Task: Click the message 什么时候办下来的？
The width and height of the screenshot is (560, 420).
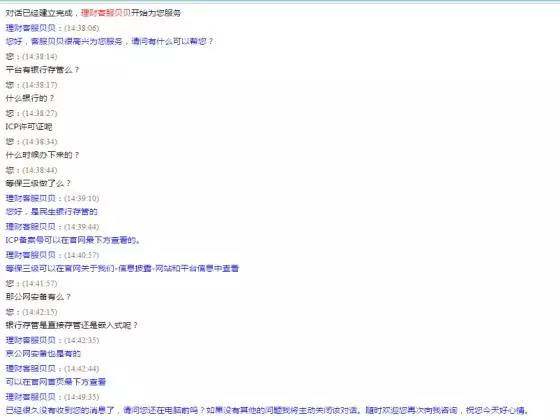Action: pos(42,155)
